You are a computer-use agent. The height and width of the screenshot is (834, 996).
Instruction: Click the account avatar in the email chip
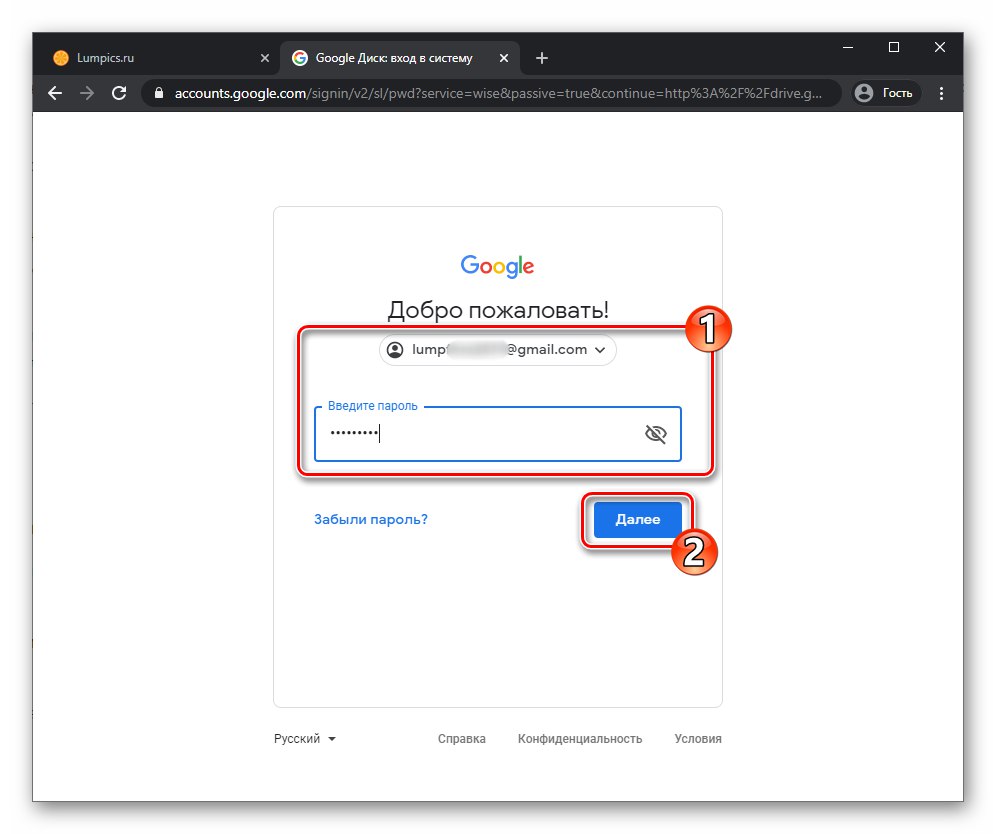[x=394, y=350]
